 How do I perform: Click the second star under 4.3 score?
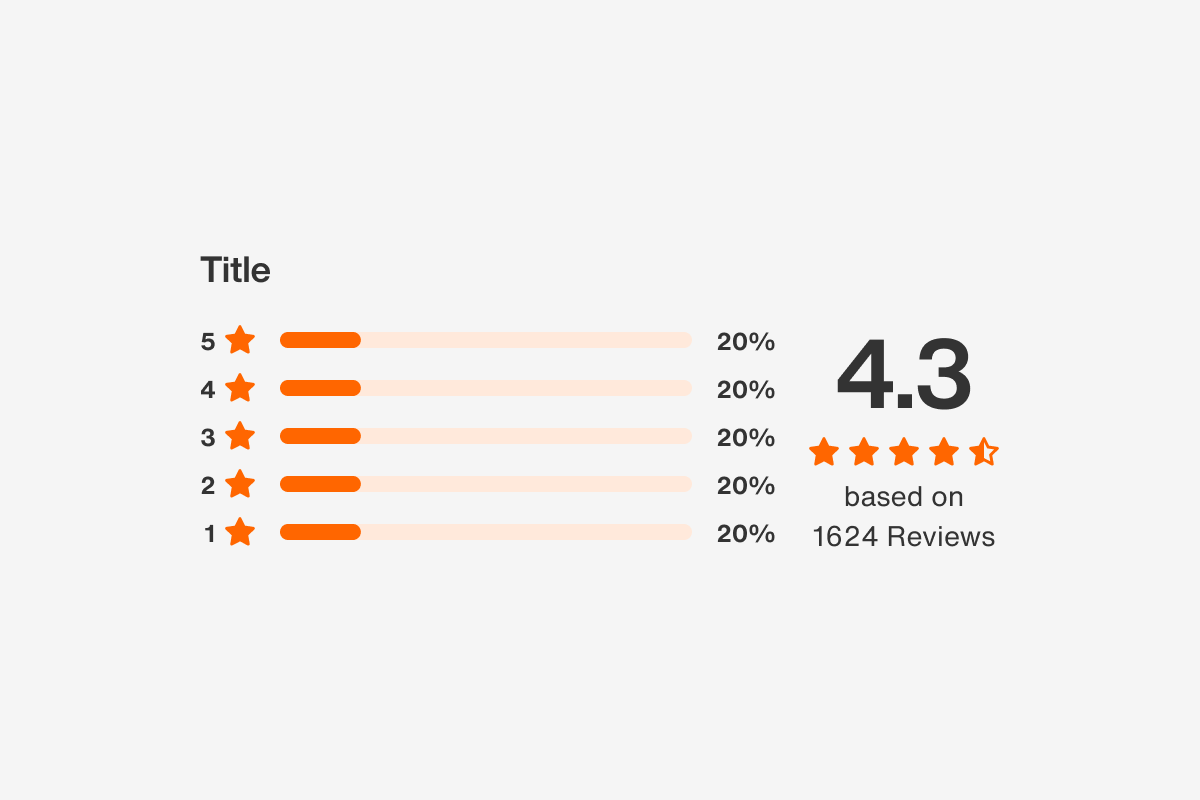tap(864, 452)
